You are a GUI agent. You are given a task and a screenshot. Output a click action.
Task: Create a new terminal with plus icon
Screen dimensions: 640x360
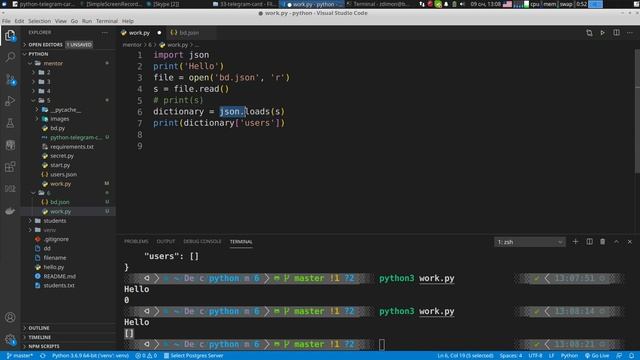[575, 242]
